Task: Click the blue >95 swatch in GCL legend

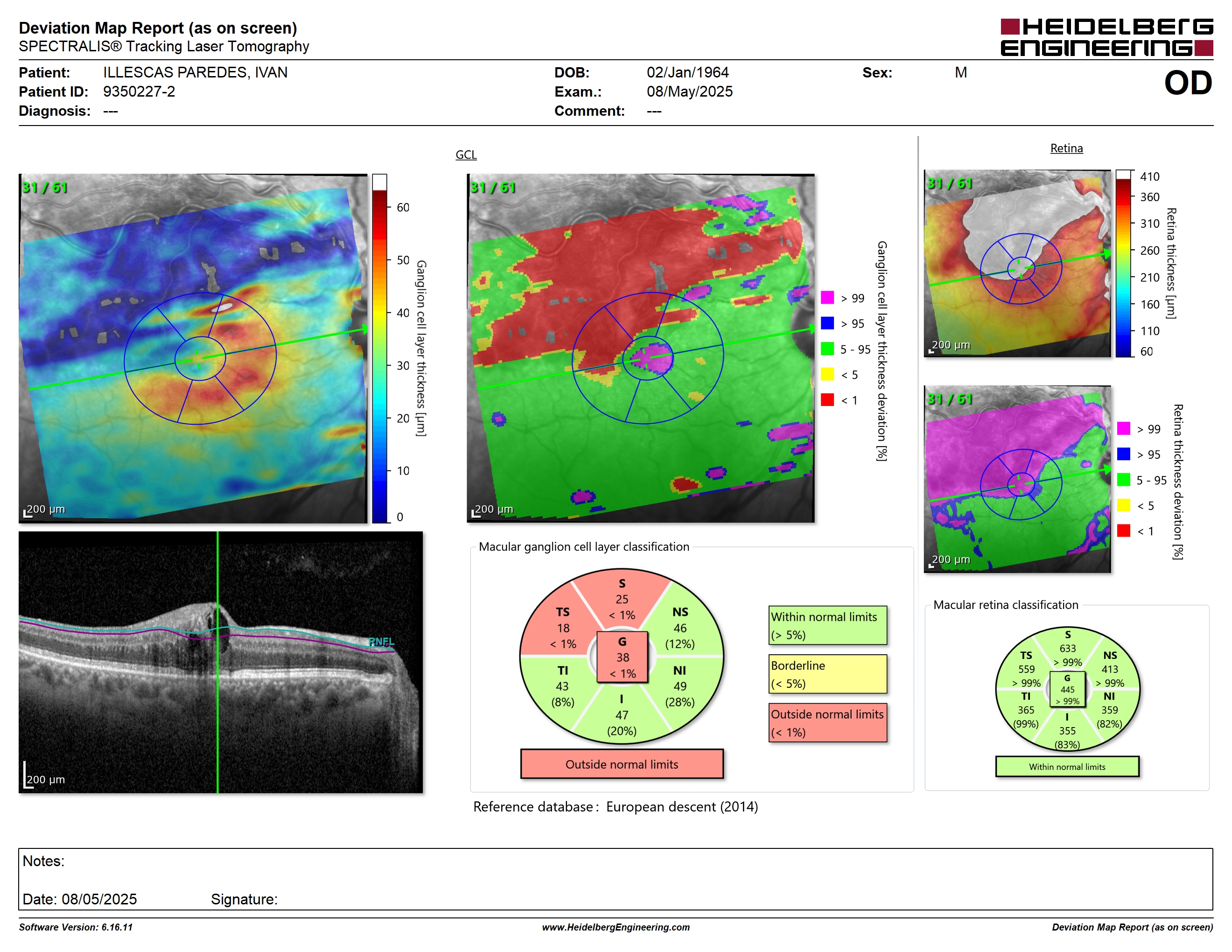Action: (x=827, y=323)
